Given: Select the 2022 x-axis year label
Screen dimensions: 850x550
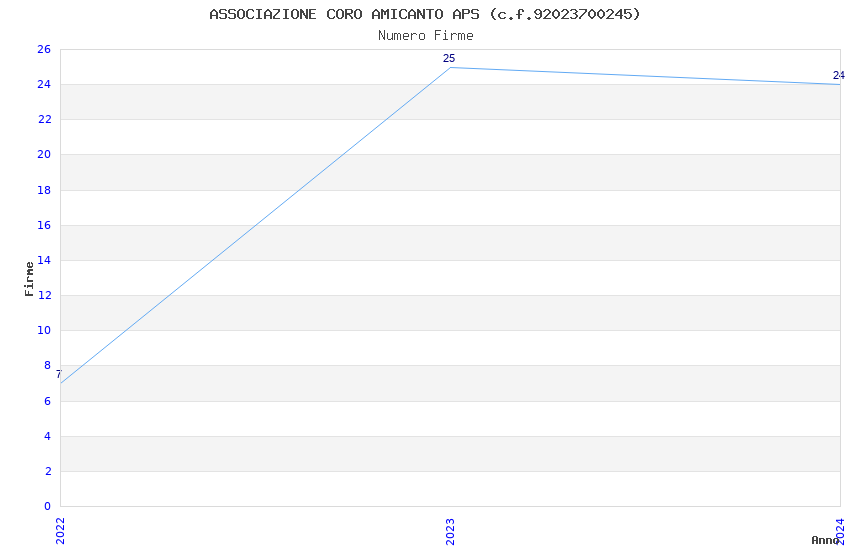Looking at the screenshot, I should 60,531.
